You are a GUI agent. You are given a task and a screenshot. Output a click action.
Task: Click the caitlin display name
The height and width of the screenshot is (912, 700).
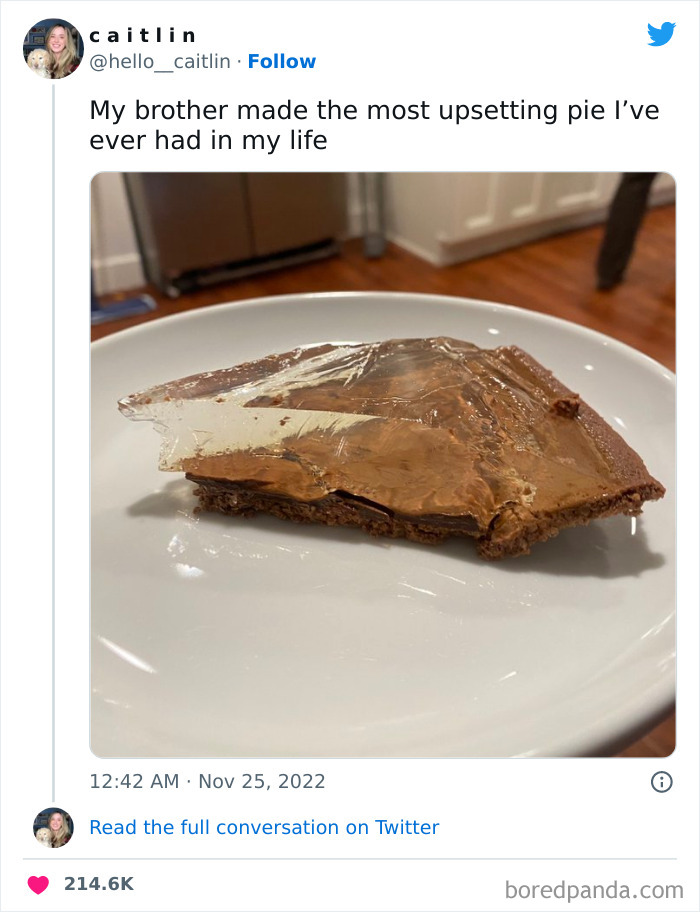coord(143,35)
